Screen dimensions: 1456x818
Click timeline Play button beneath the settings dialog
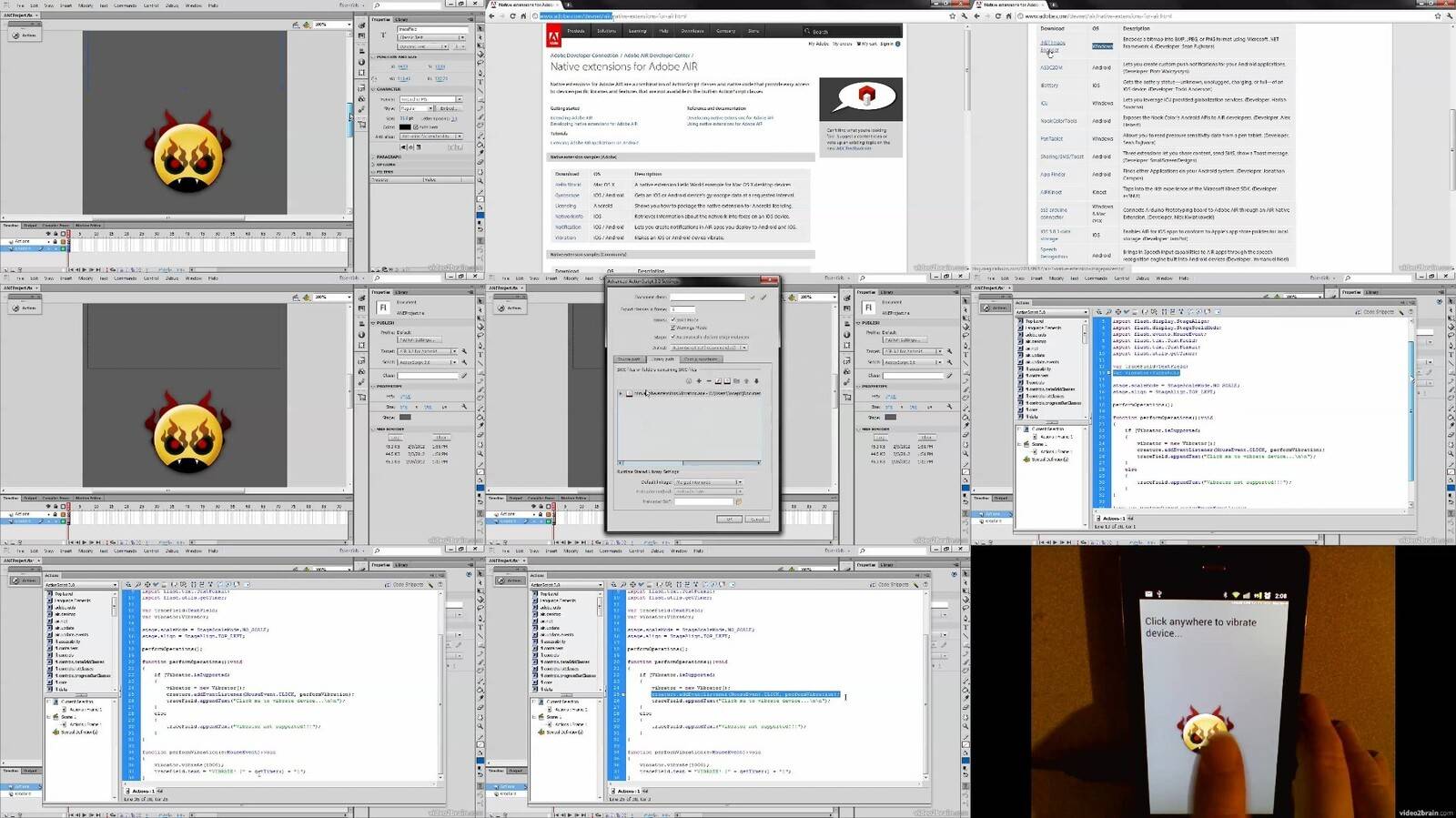[570, 542]
